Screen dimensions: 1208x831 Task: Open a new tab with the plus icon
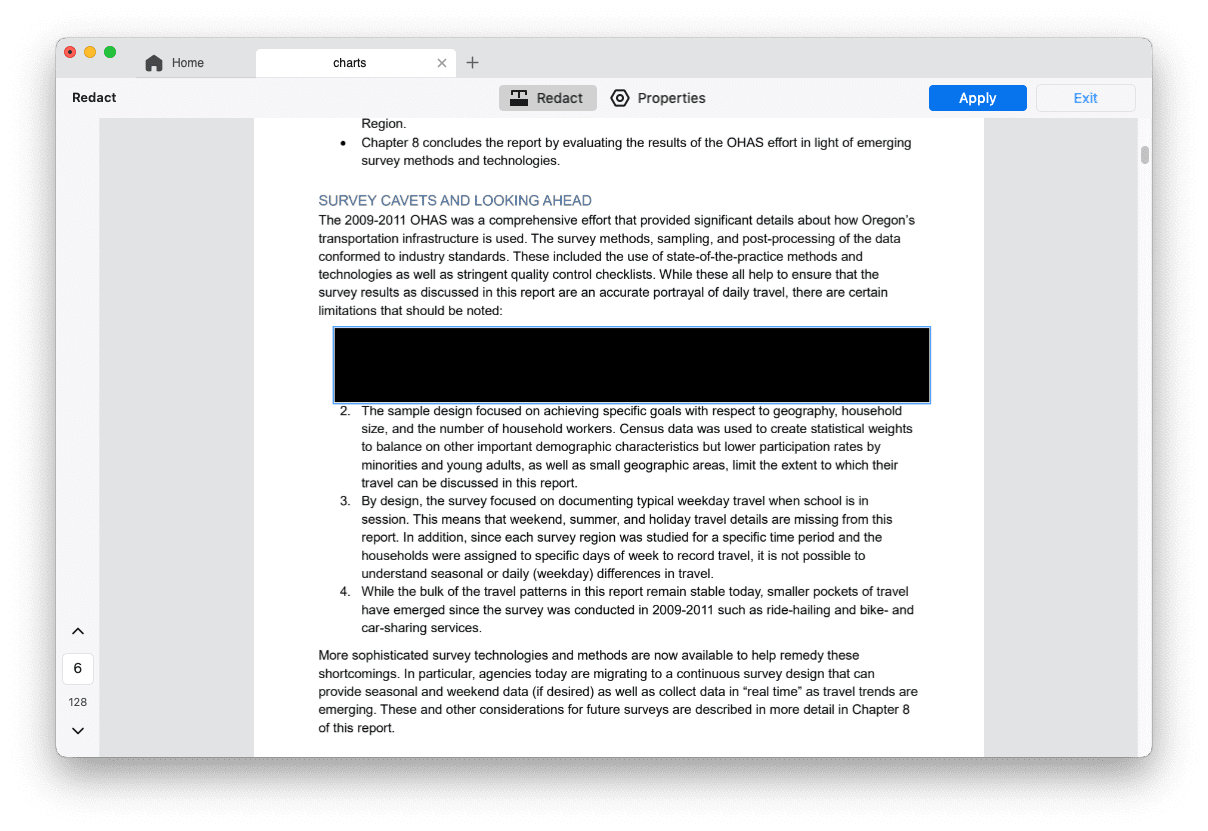coord(472,62)
